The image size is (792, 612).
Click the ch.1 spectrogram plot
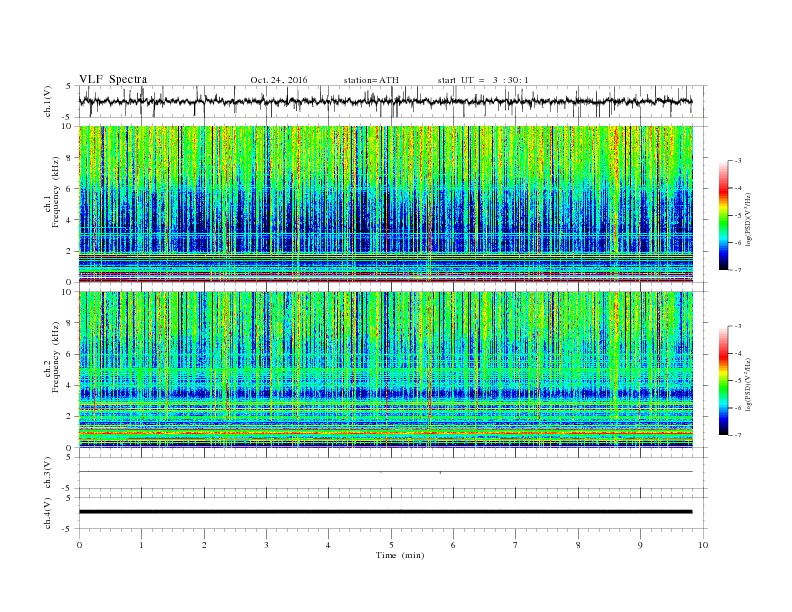(x=385, y=204)
